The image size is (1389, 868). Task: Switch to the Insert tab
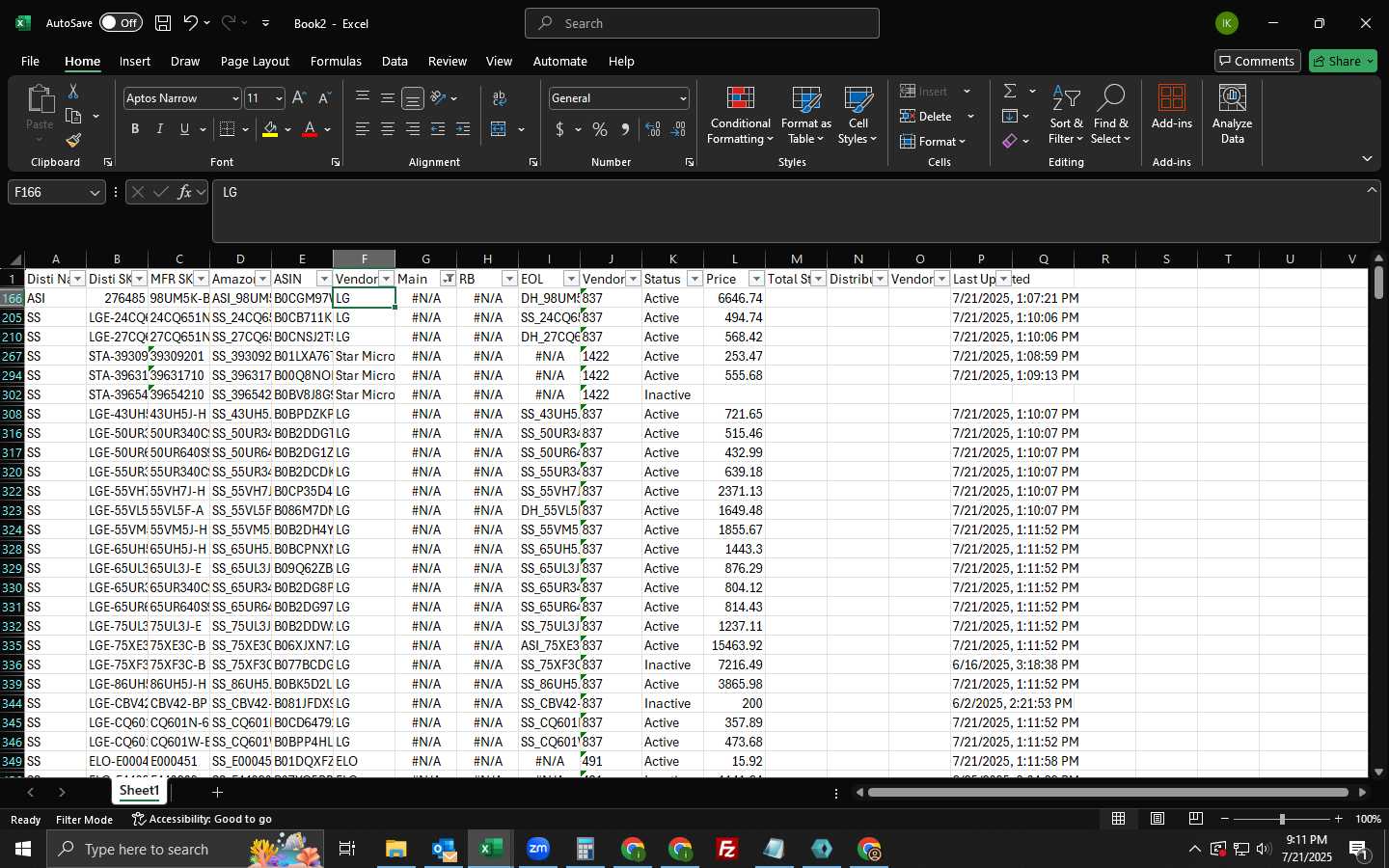135,61
